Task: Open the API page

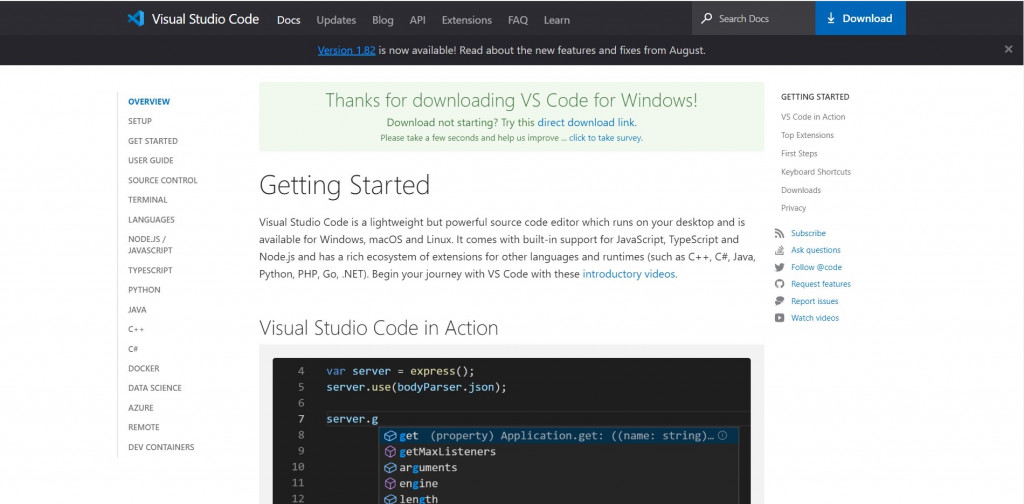Action: (x=418, y=20)
